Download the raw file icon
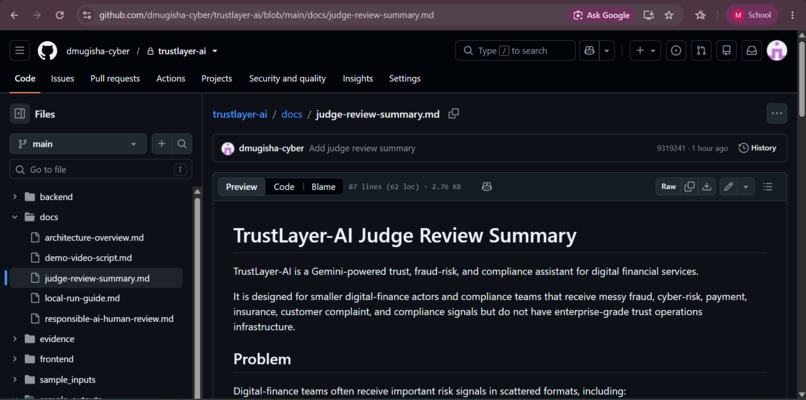 [x=707, y=187]
